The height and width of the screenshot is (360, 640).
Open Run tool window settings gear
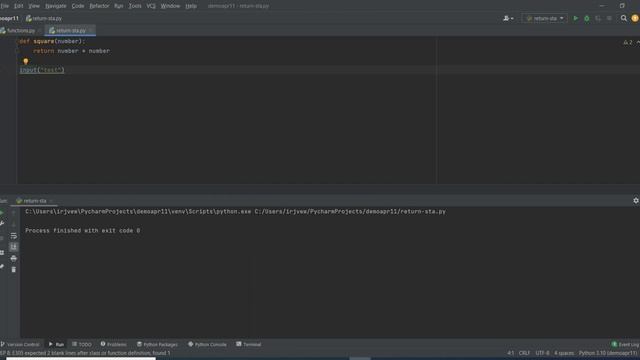[x=636, y=200]
